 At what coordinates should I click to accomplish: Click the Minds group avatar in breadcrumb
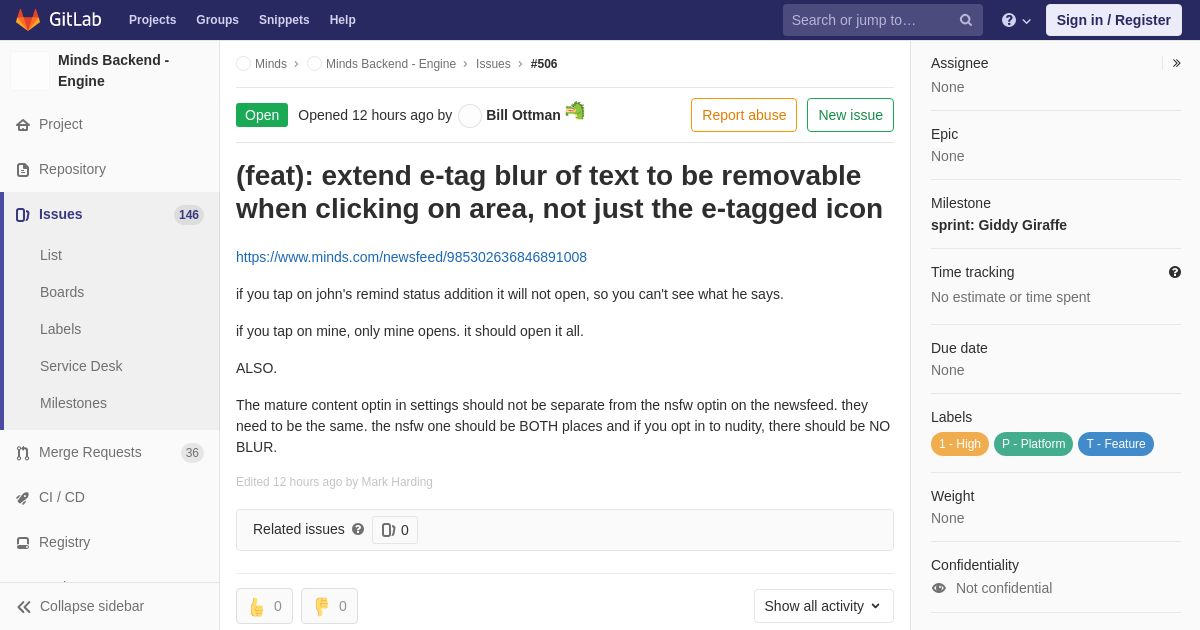(x=243, y=64)
